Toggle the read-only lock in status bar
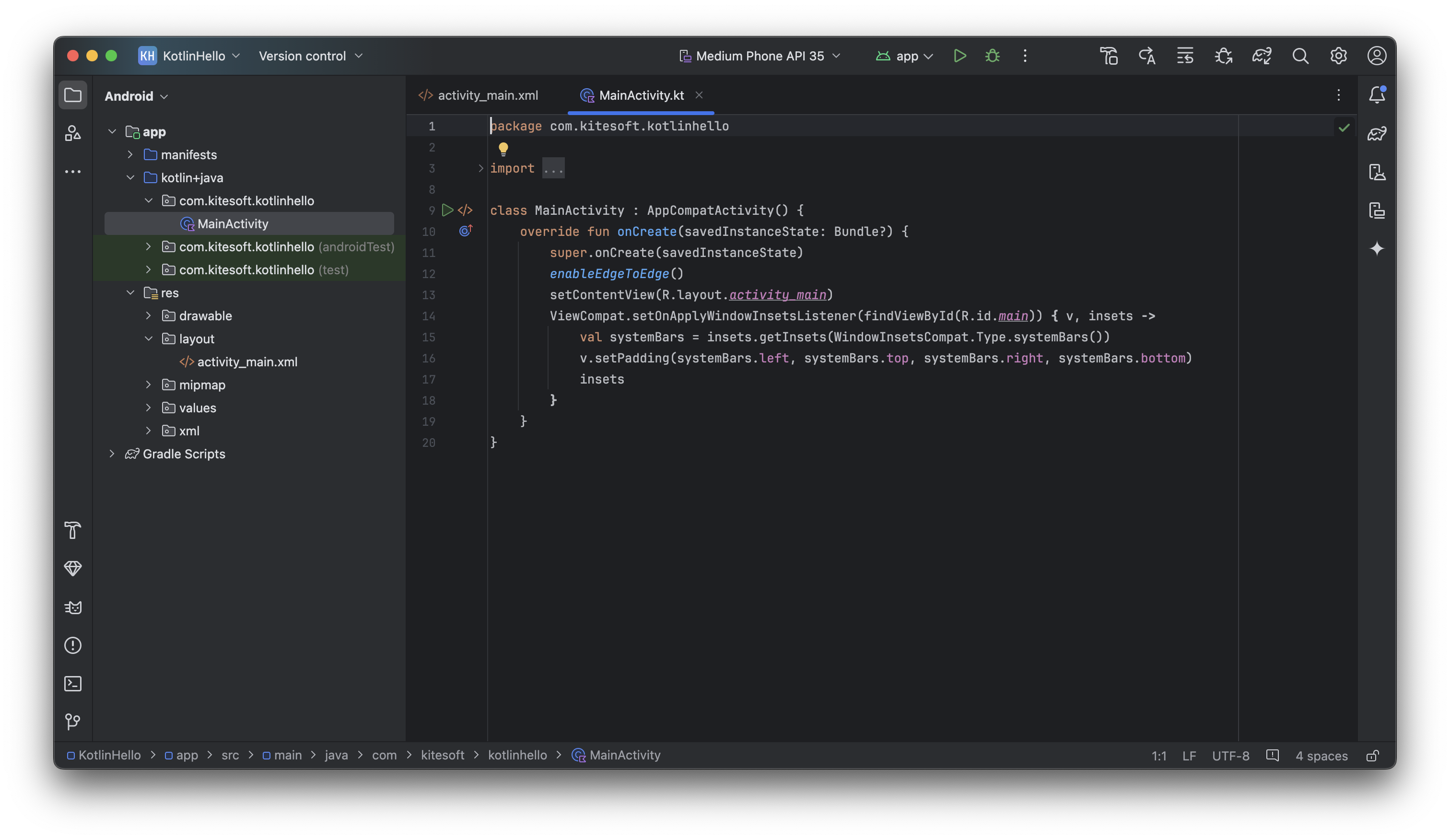Viewport: 1450px width, 840px height. point(1372,756)
